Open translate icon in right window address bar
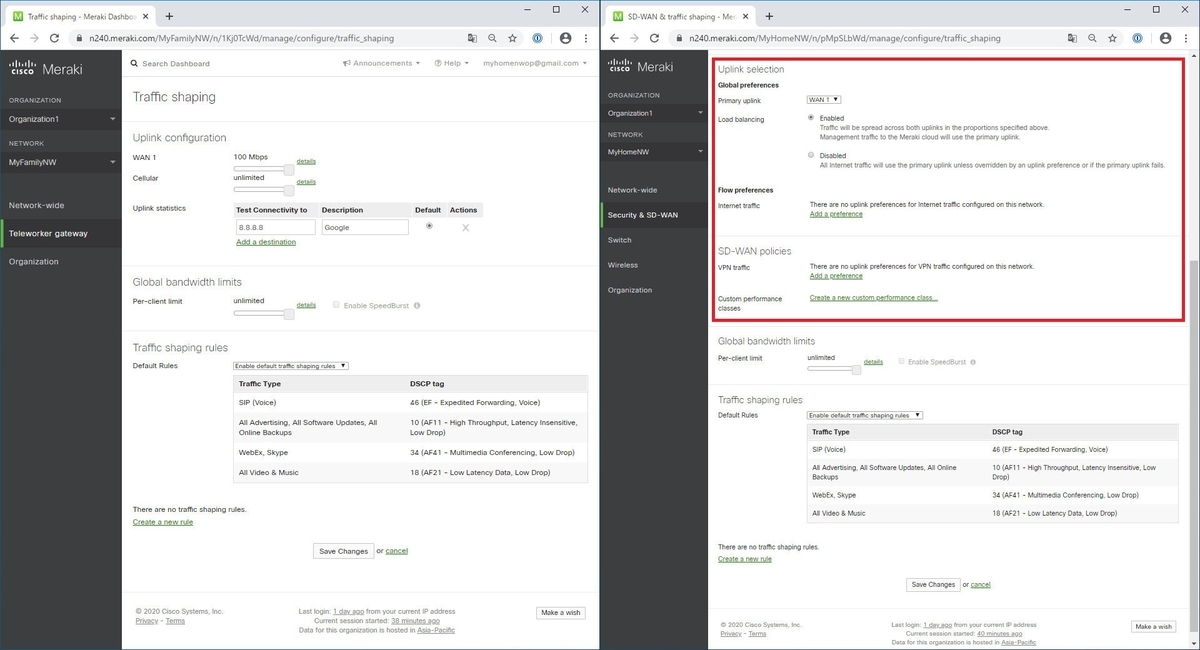The width and height of the screenshot is (1200, 650). tap(1073, 38)
